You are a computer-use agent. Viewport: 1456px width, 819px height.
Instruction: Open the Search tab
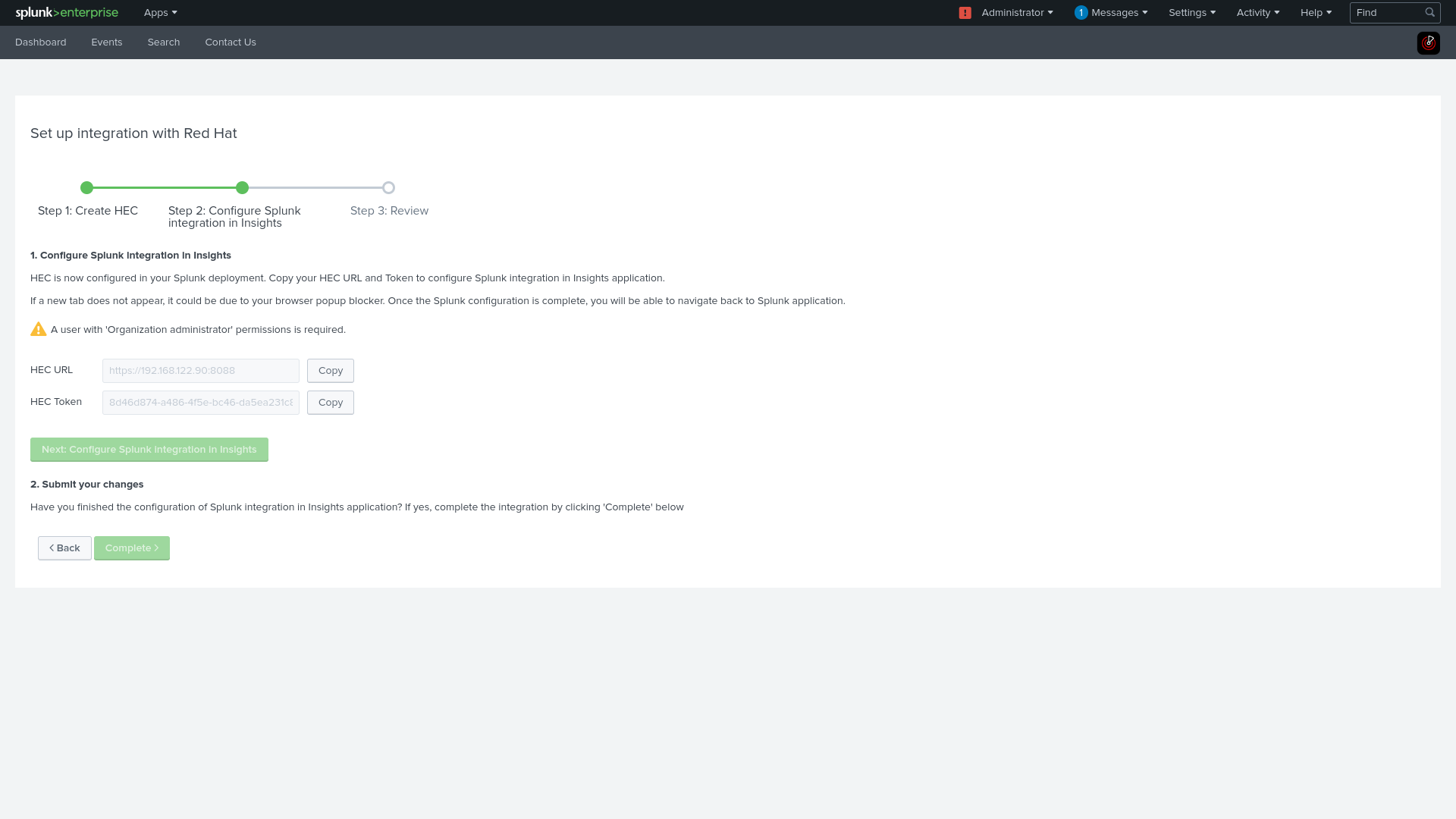click(x=164, y=42)
